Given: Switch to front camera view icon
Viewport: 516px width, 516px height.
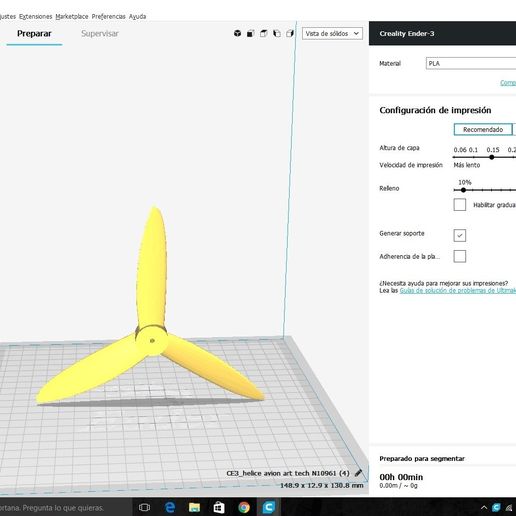Looking at the screenshot, I should tap(251, 33).
